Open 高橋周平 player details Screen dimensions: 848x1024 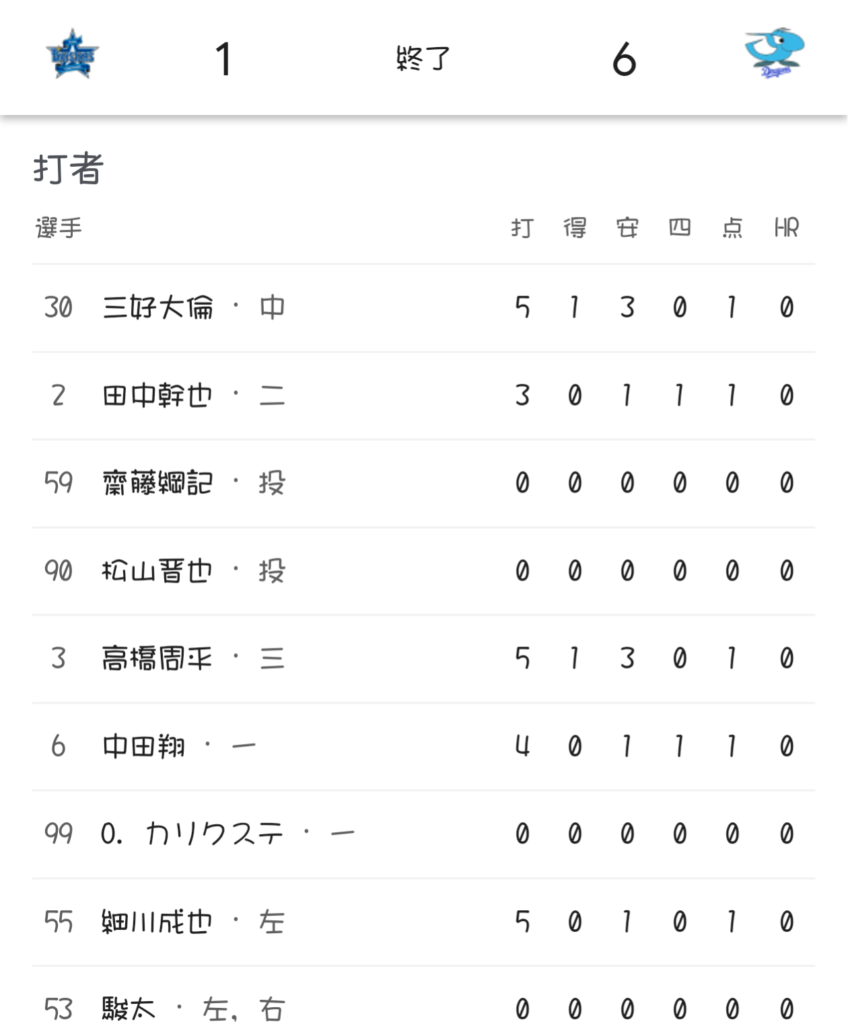click(158, 659)
